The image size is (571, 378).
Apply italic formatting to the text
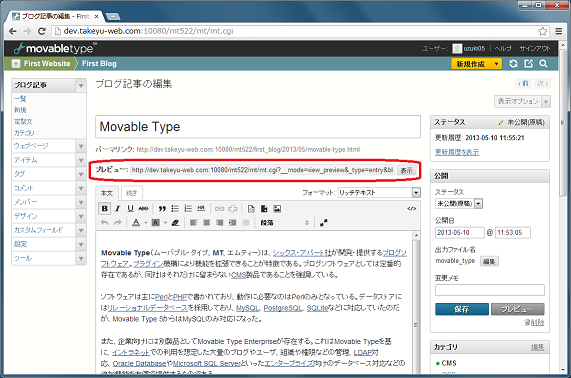point(117,209)
